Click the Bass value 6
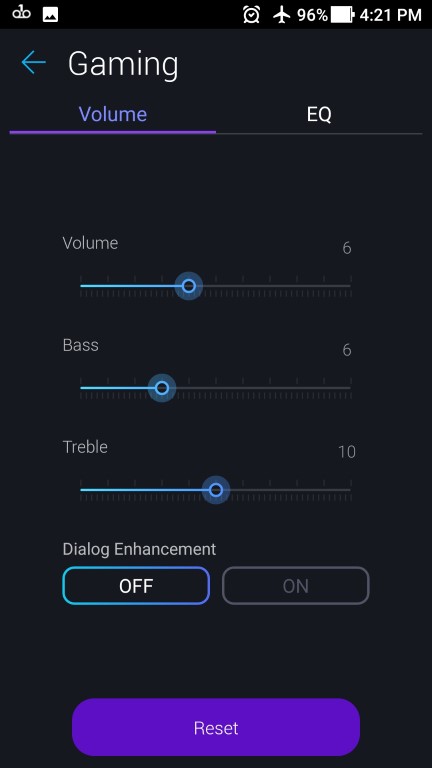 (347, 350)
